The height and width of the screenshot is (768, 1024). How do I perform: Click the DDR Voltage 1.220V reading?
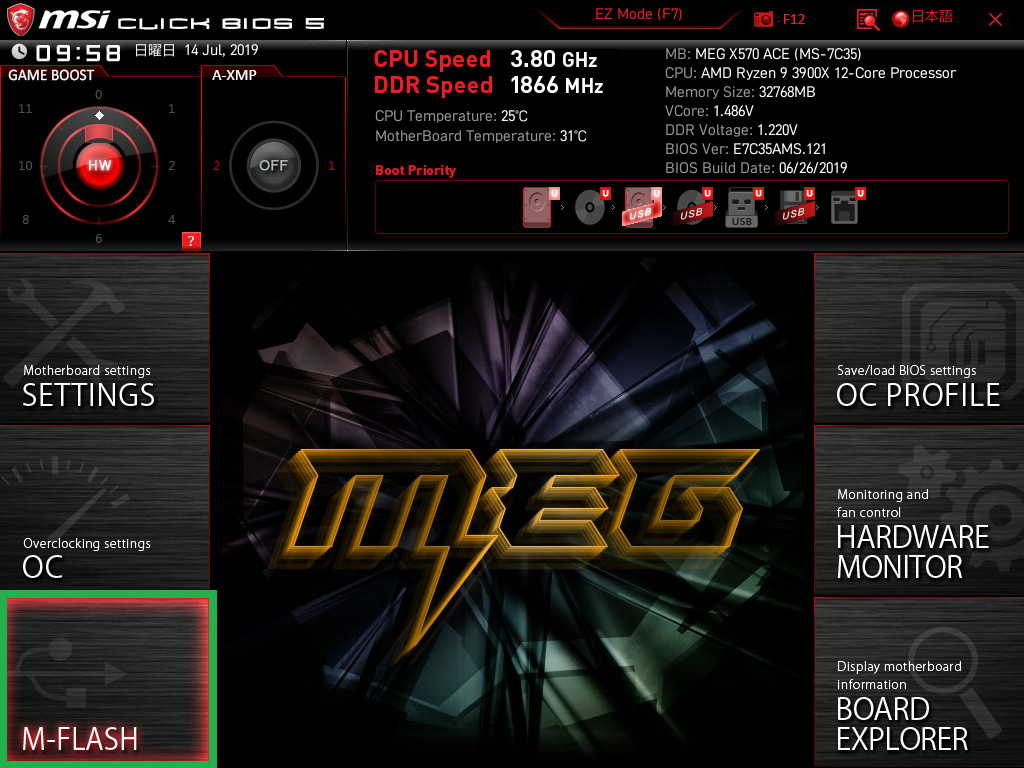731,130
